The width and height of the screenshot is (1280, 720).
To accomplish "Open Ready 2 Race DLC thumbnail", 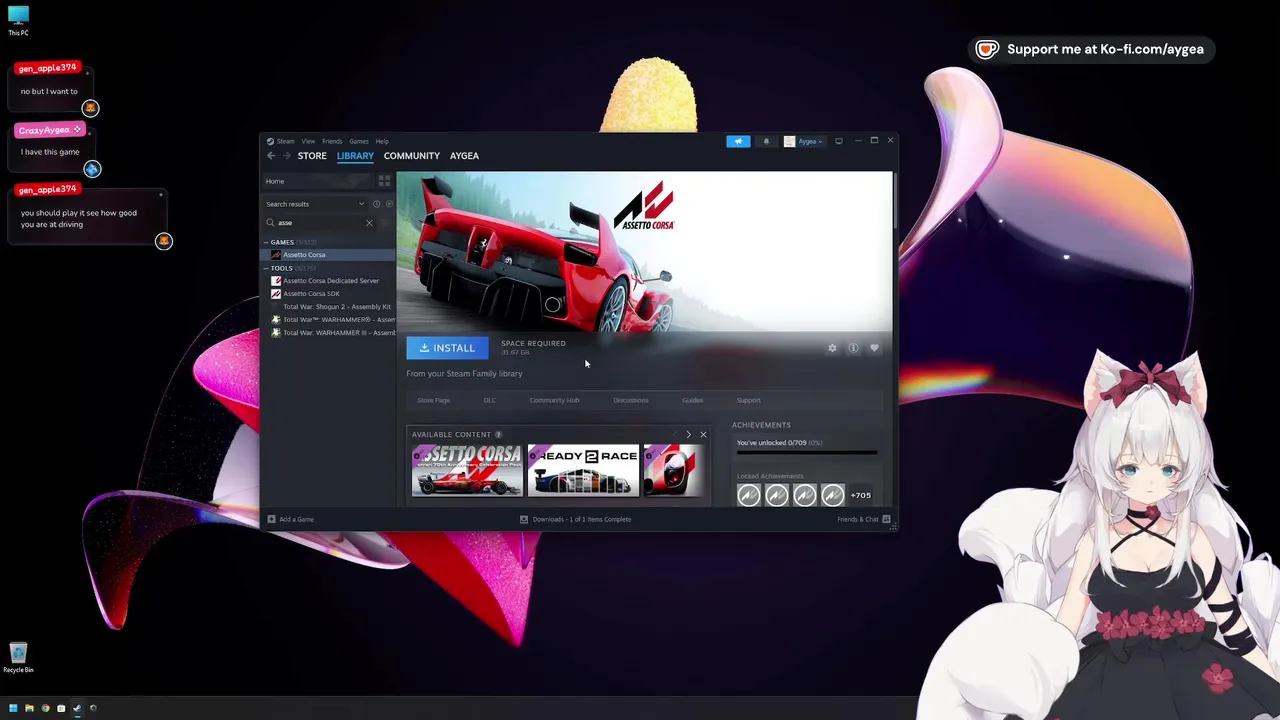I will click(x=583, y=471).
